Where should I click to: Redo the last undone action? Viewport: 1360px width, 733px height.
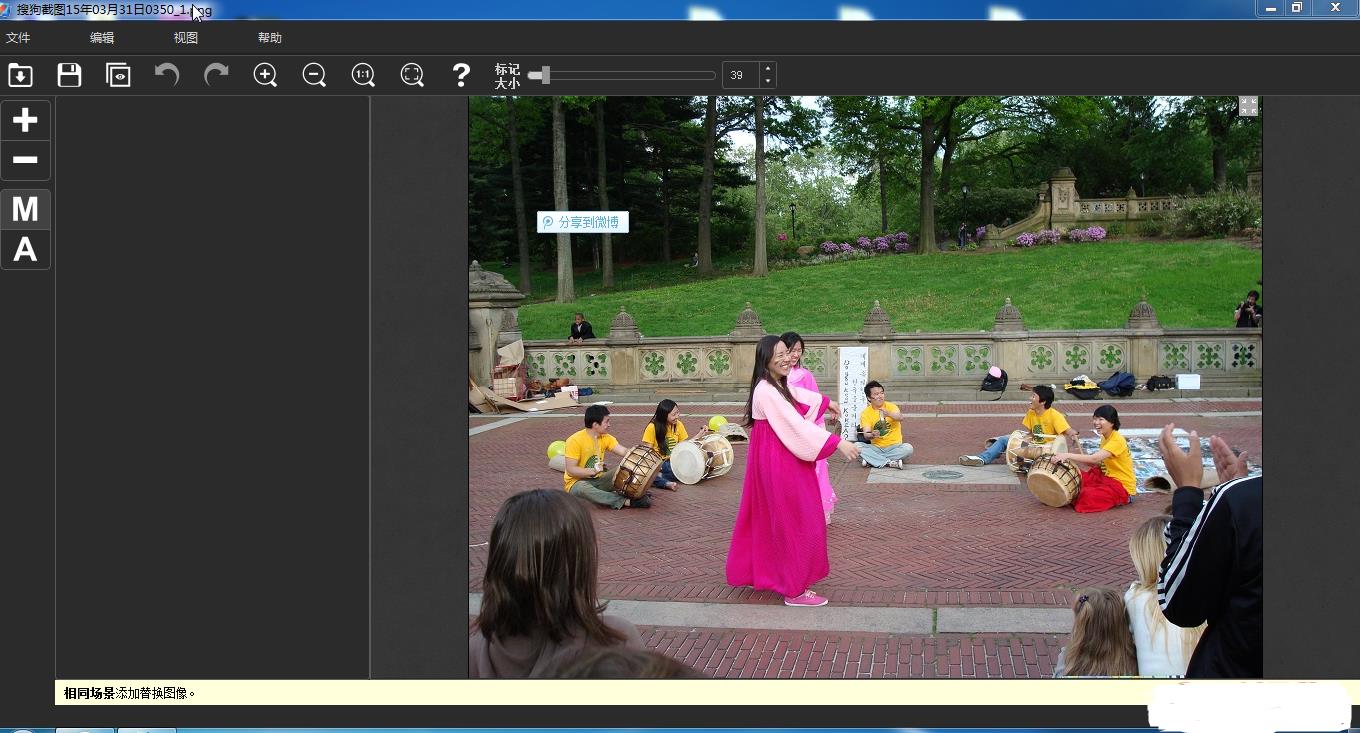click(x=216, y=75)
